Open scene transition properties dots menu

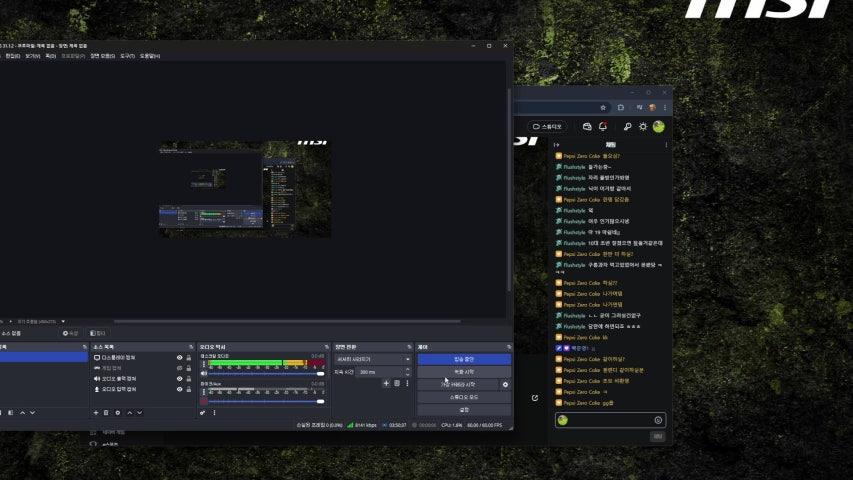[x=407, y=383]
